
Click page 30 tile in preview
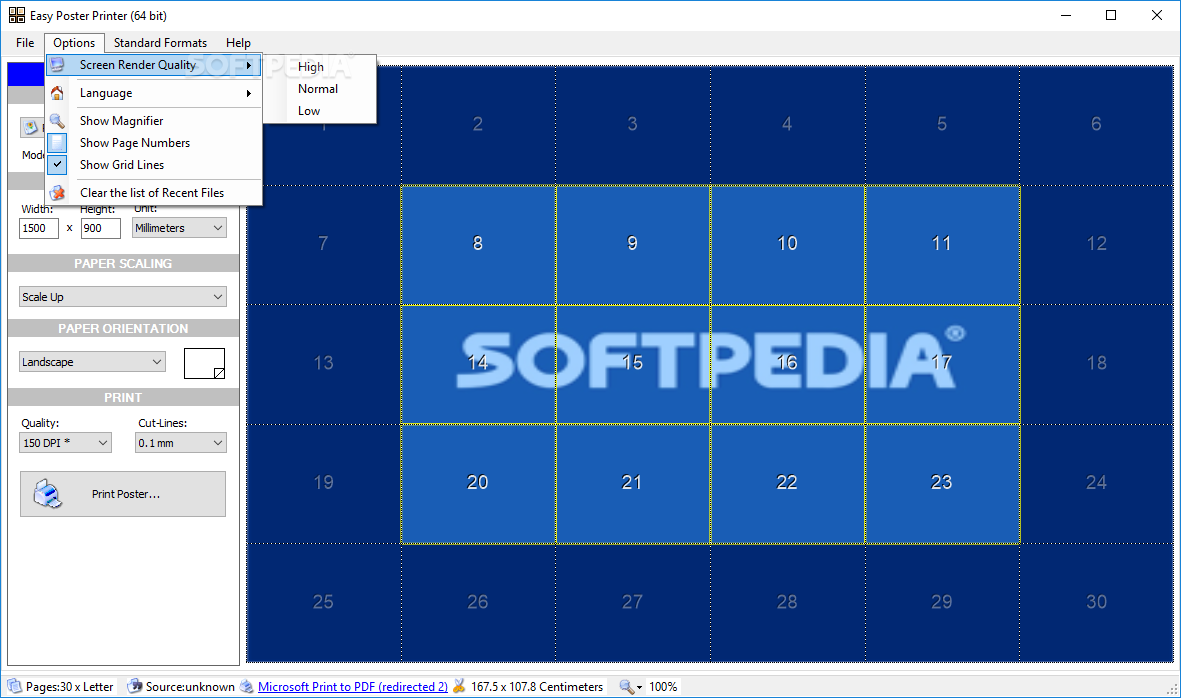pyautogui.click(x=1097, y=602)
